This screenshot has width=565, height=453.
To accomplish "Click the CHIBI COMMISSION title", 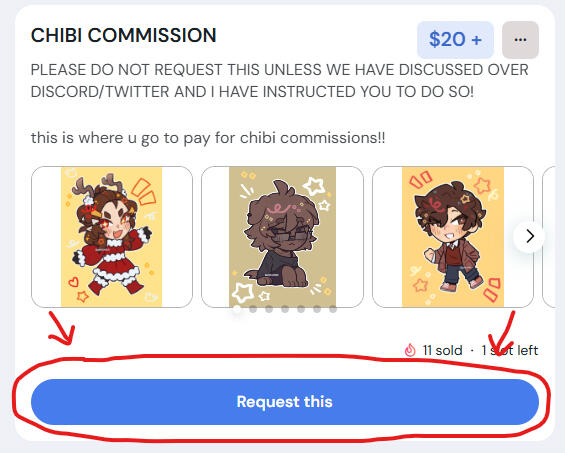I will (124, 35).
